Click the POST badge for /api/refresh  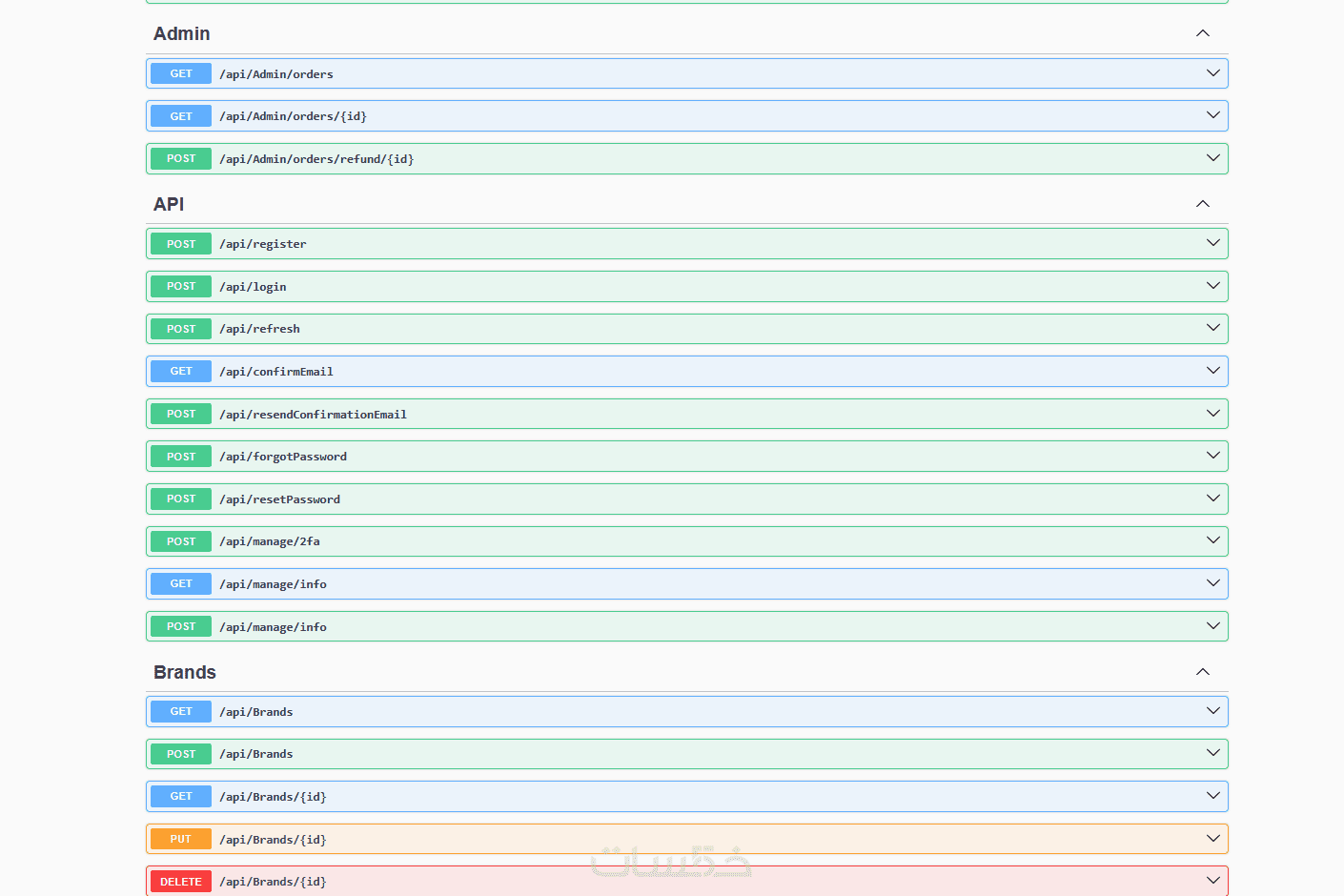point(181,329)
